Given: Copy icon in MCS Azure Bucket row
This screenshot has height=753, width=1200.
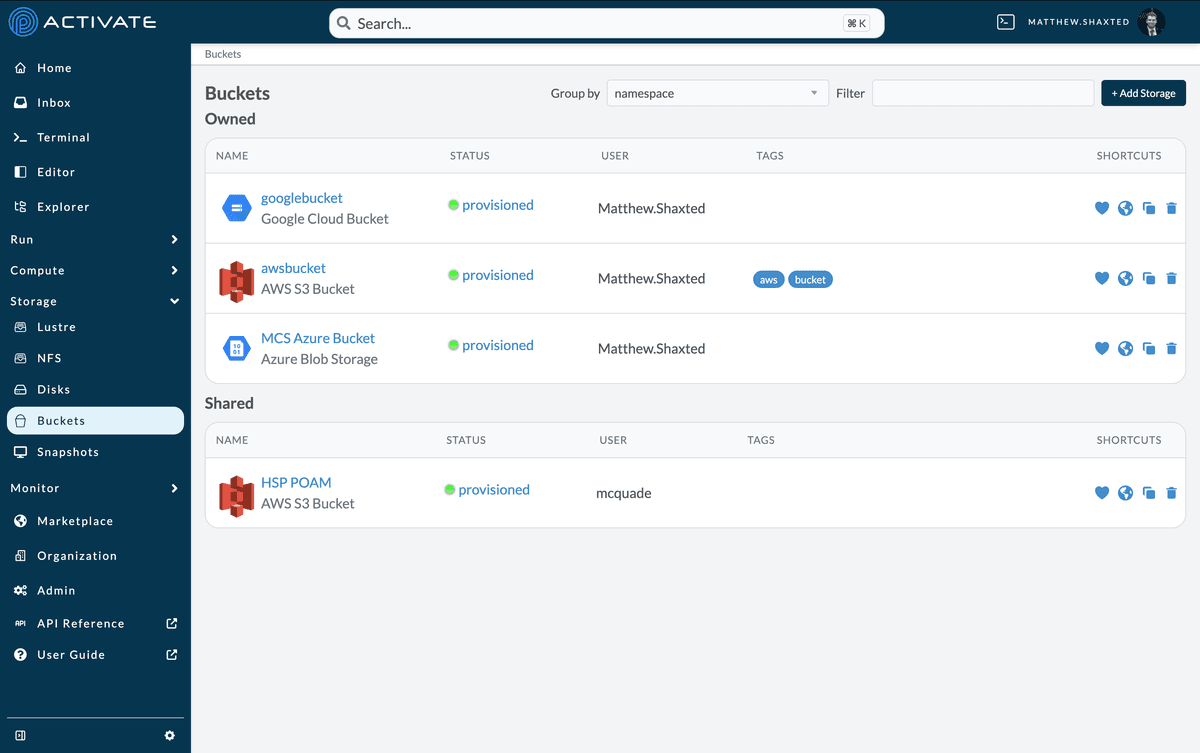Looking at the screenshot, I should tap(1149, 348).
